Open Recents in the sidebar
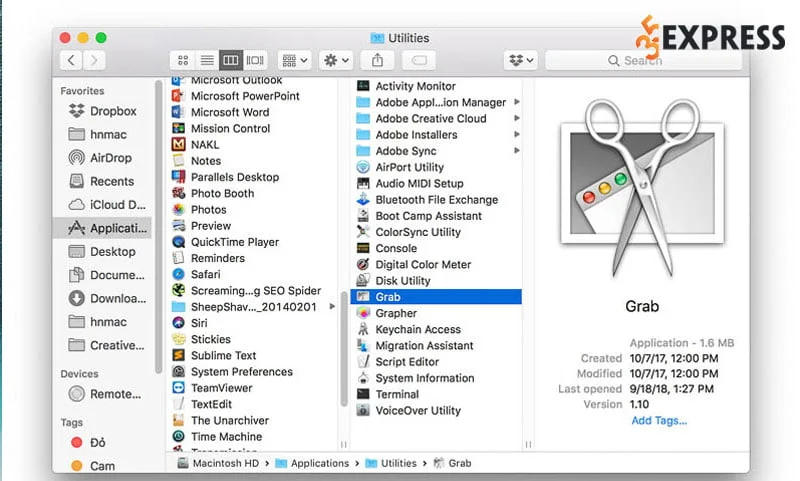 click(103, 181)
